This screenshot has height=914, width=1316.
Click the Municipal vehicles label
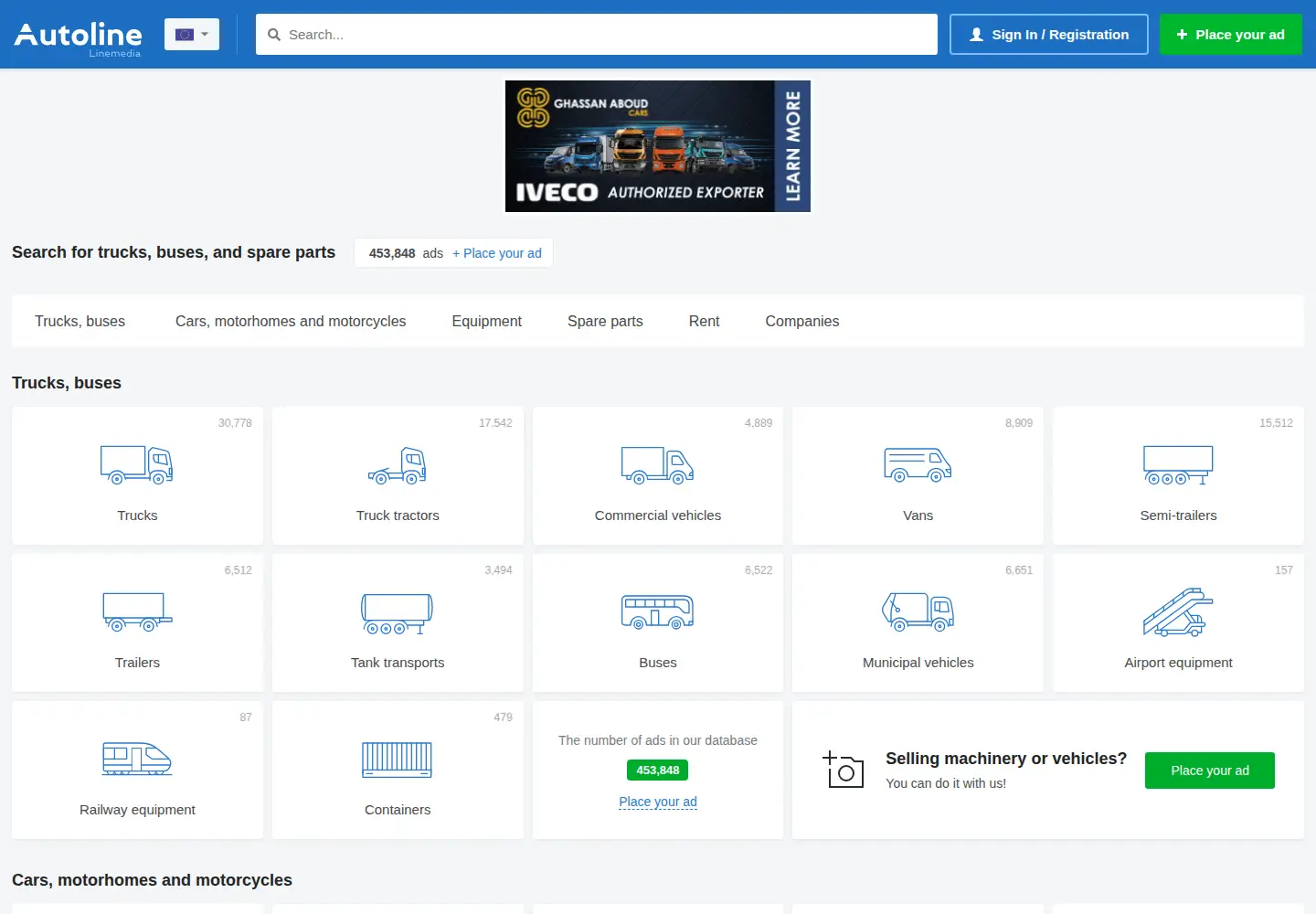coord(918,663)
